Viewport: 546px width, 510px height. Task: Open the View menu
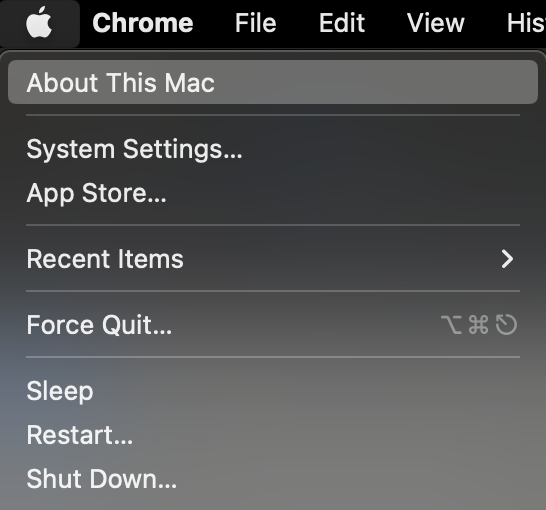(436, 23)
